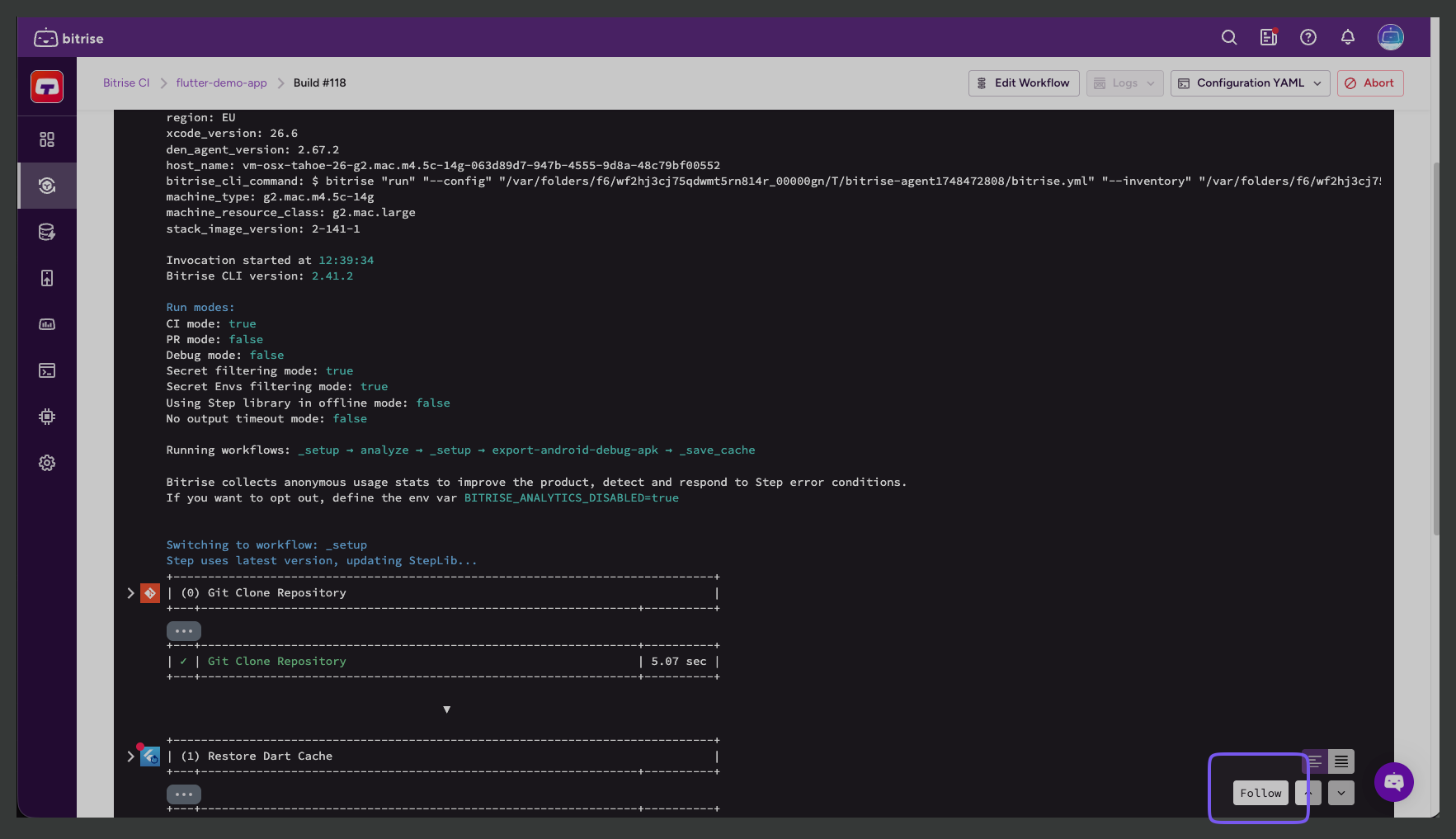The height and width of the screenshot is (839, 1456).
Task: Open the Logs dropdown
Action: (x=1125, y=82)
